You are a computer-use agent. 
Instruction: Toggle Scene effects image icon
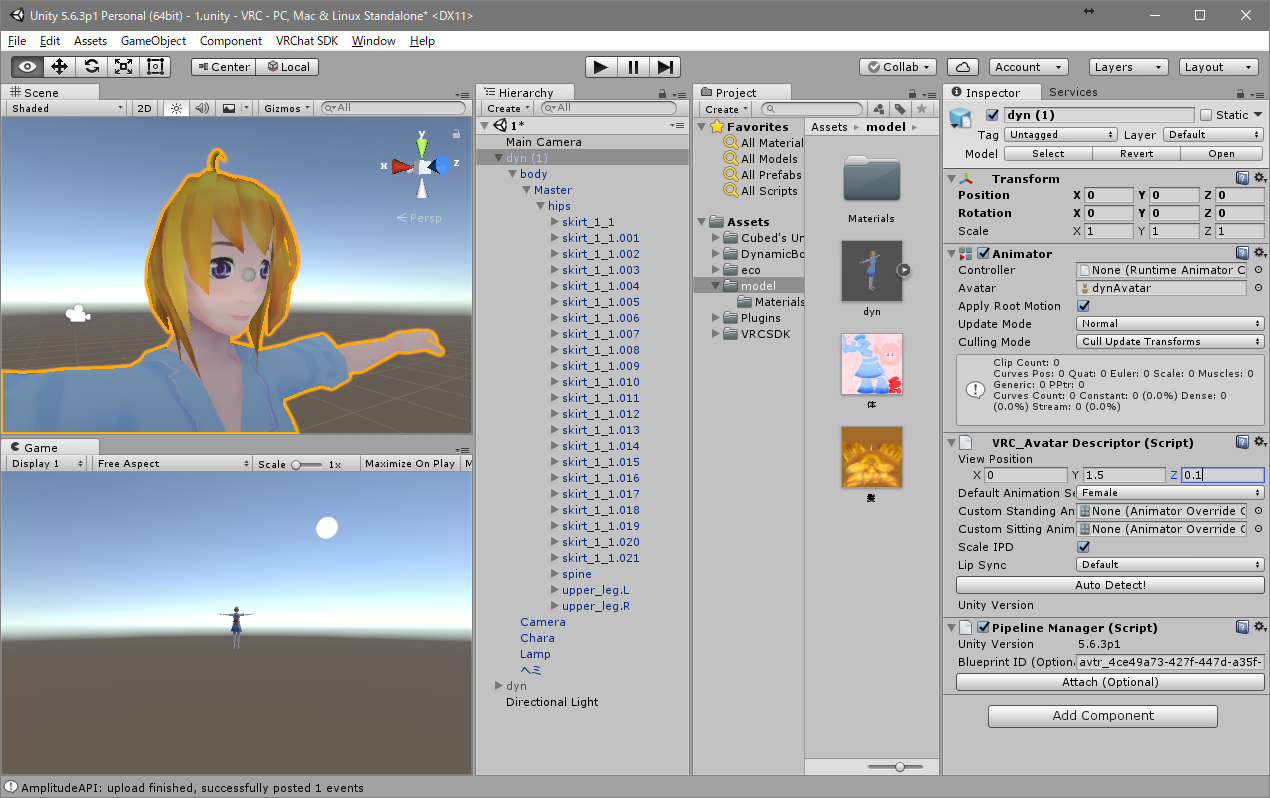(x=229, y=108)
